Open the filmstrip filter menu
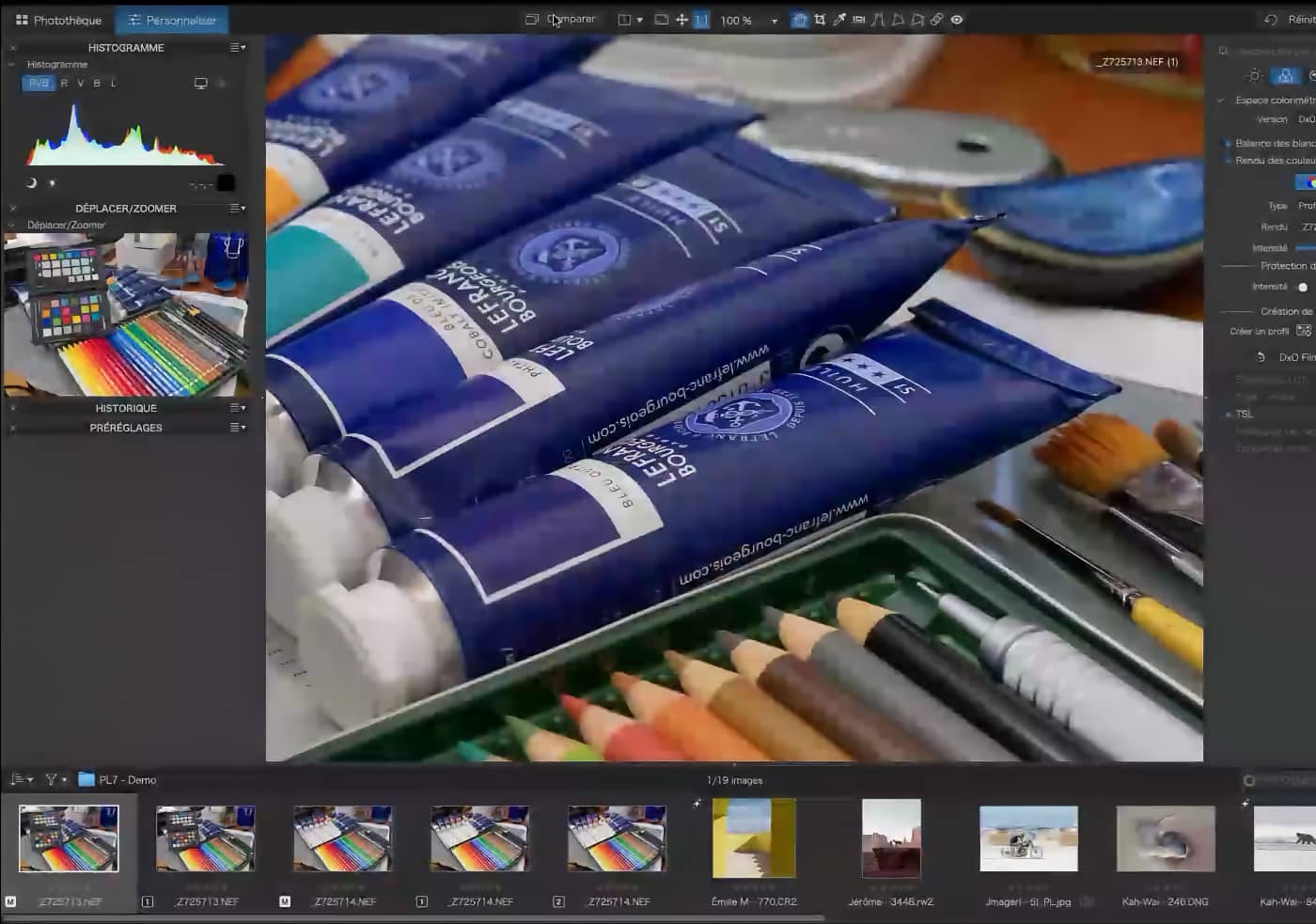Viewport: 1316px width, 924px height. (x=55, y=779)
